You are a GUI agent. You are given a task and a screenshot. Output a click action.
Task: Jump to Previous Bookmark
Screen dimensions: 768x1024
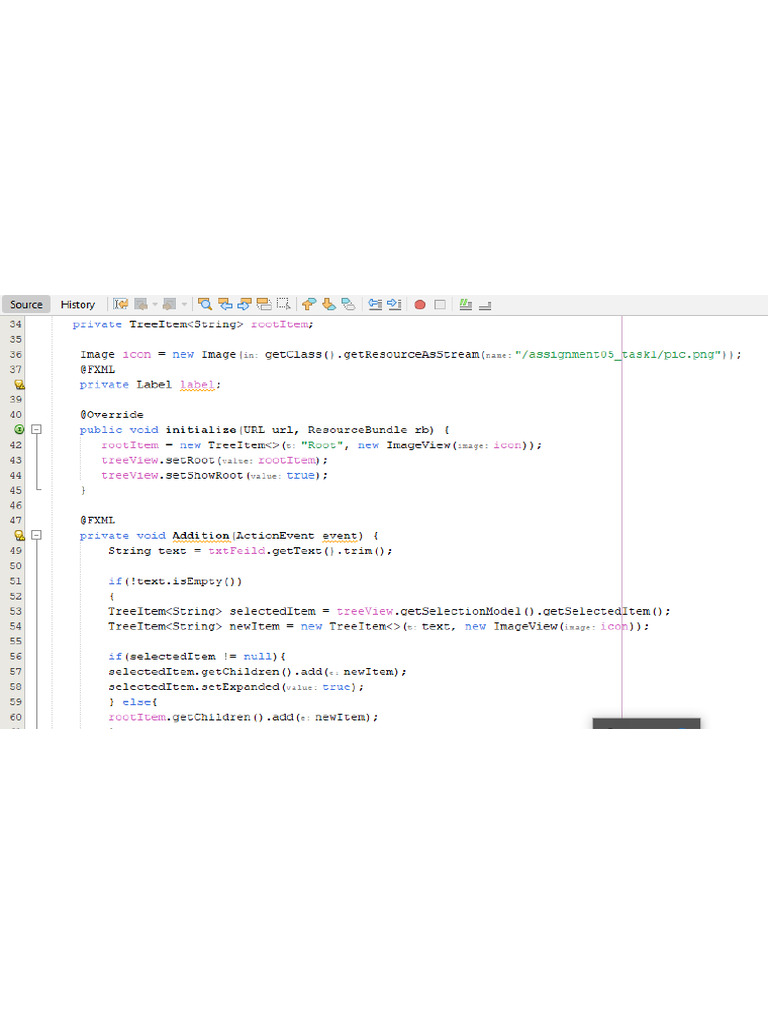pos(309,304)
